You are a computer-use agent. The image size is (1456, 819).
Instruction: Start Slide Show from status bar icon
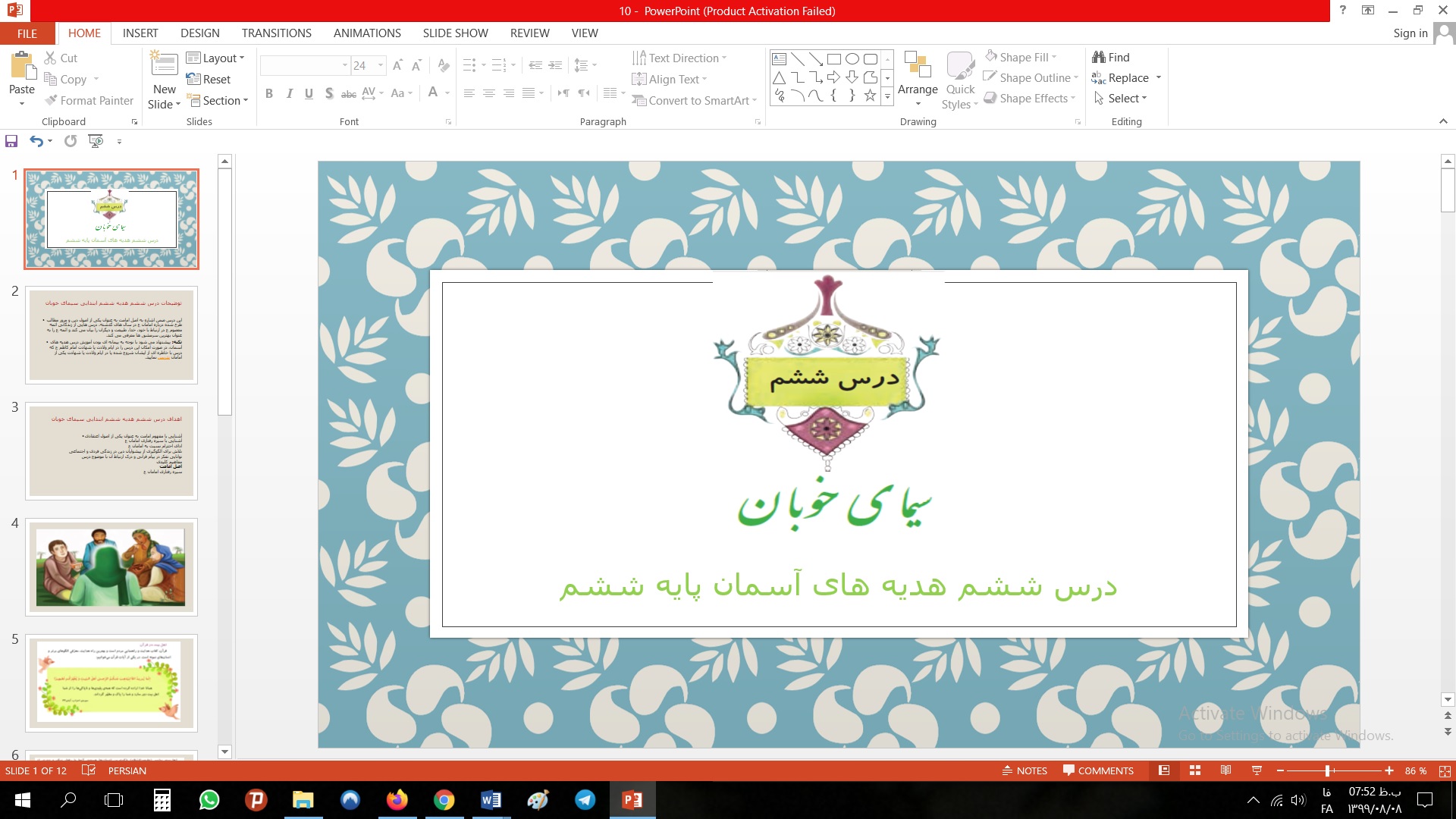coord(1257,770)
